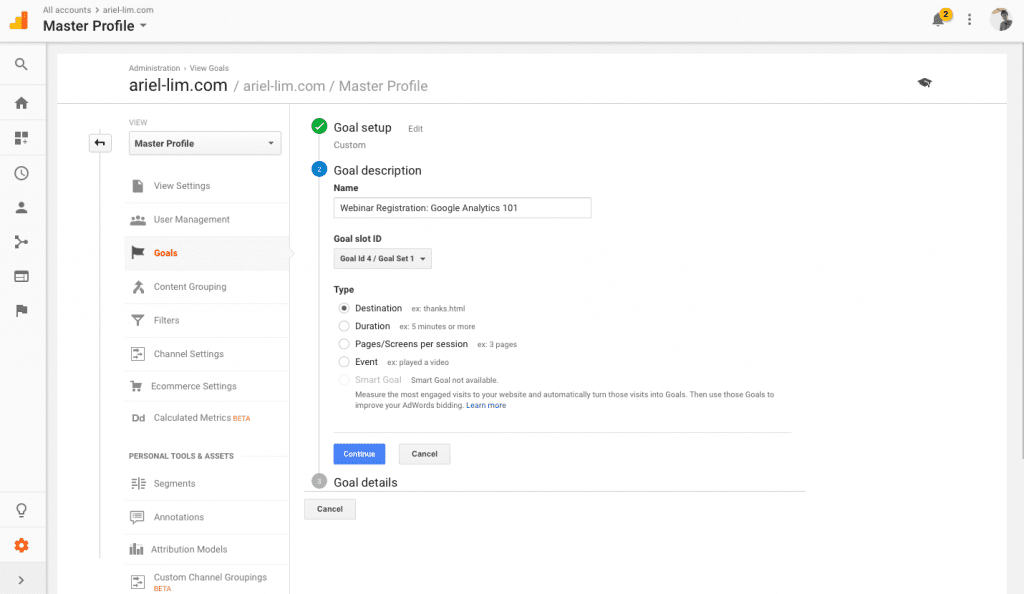Open the user account avatar
This screenshot has width=1024, height=594.
tap(1000, 20)
